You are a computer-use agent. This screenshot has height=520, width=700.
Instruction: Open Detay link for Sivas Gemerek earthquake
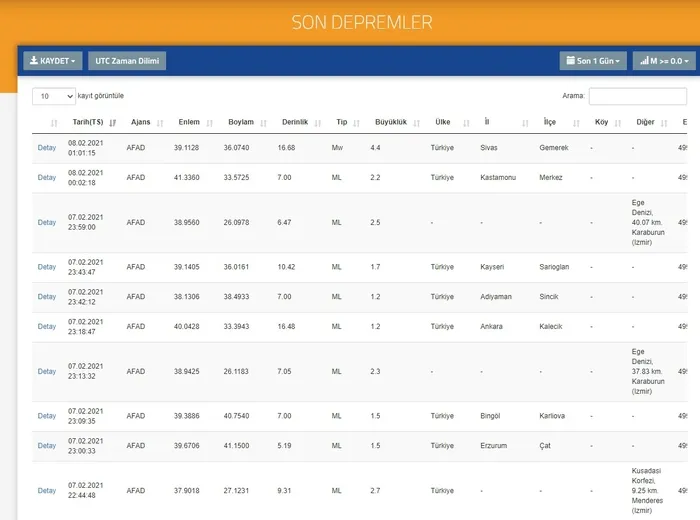47,148
